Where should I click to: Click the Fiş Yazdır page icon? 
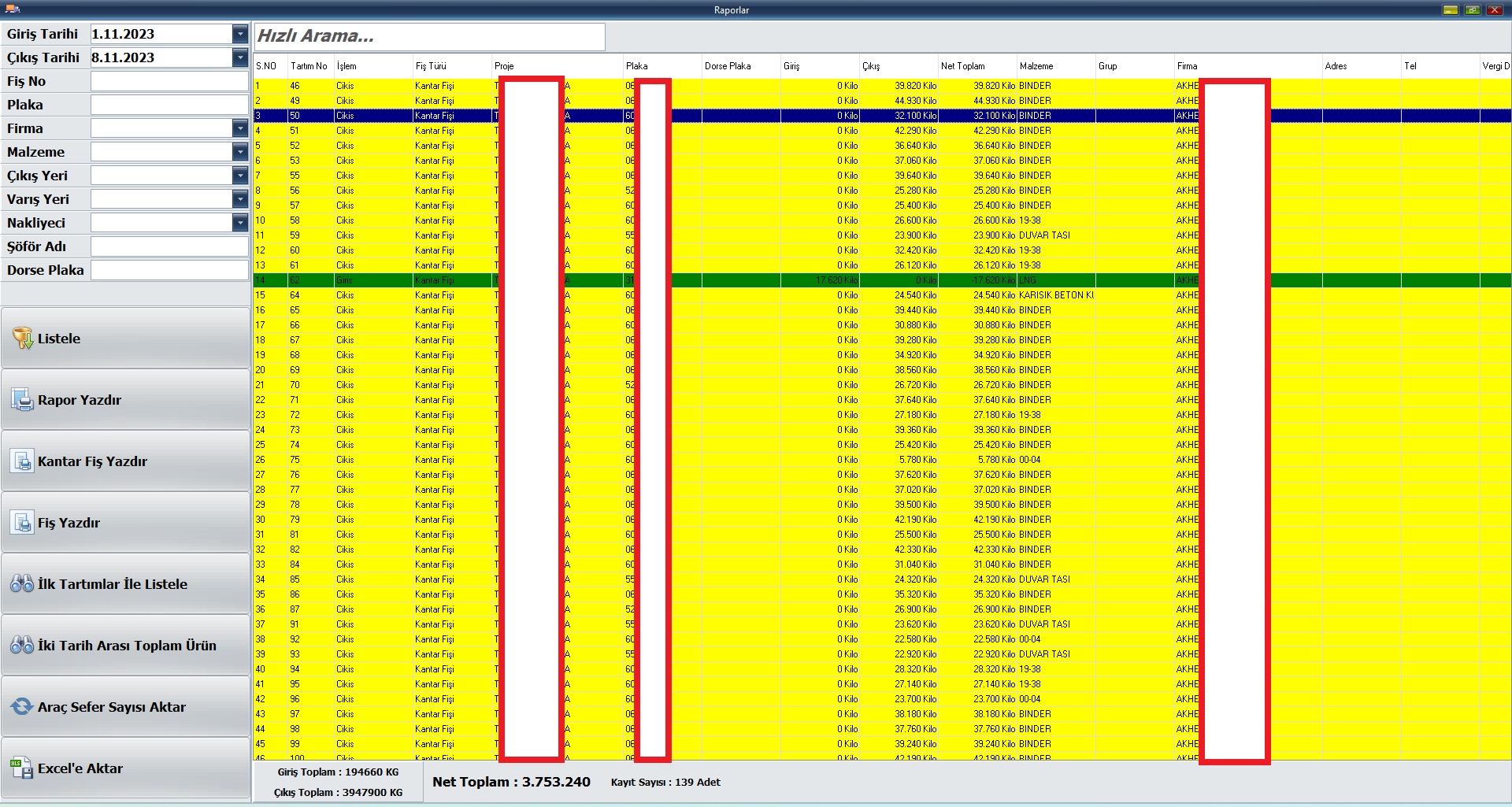(22, 523)
